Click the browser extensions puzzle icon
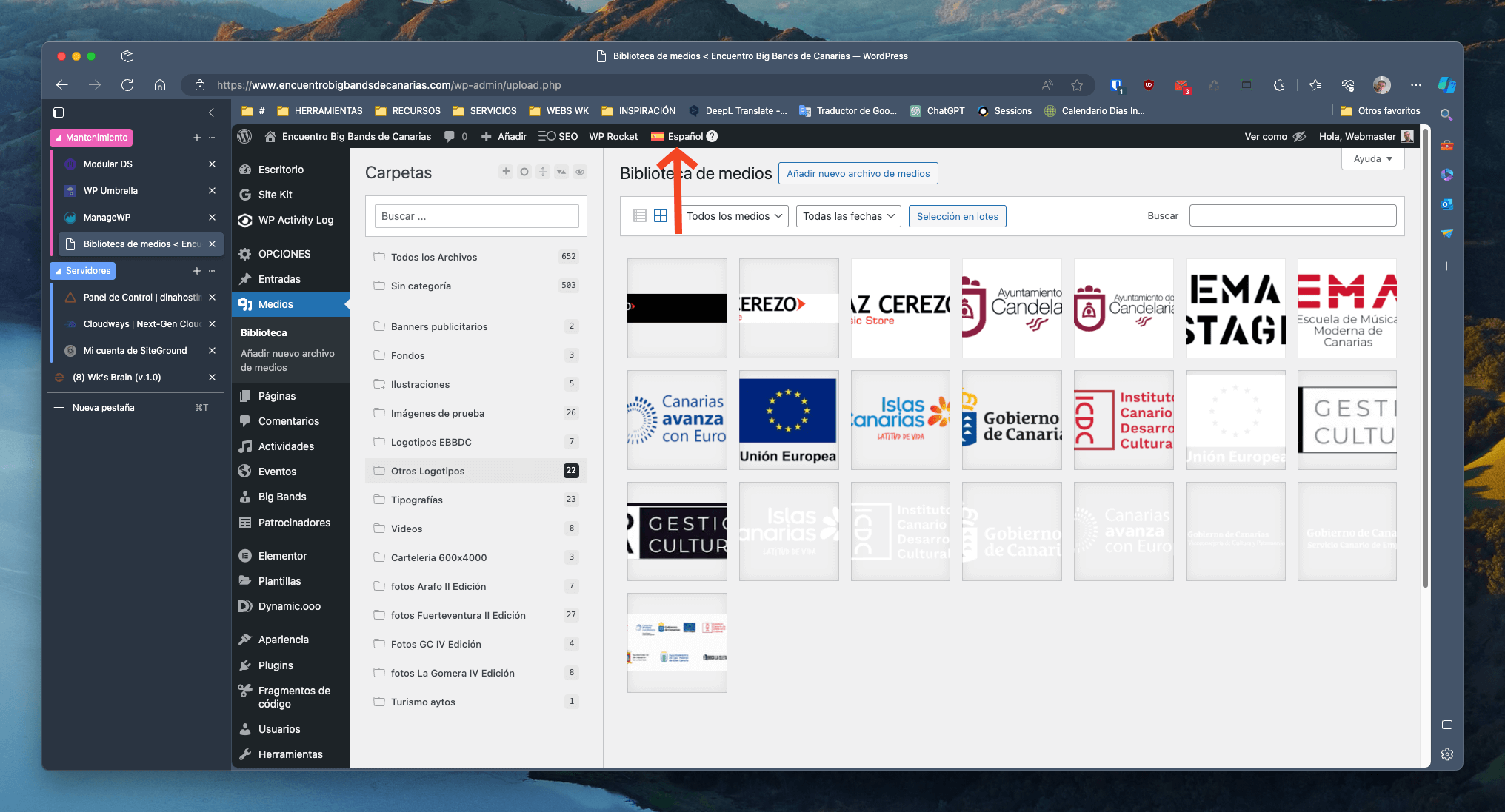The image size is (1505, 812). [1279, 85]
